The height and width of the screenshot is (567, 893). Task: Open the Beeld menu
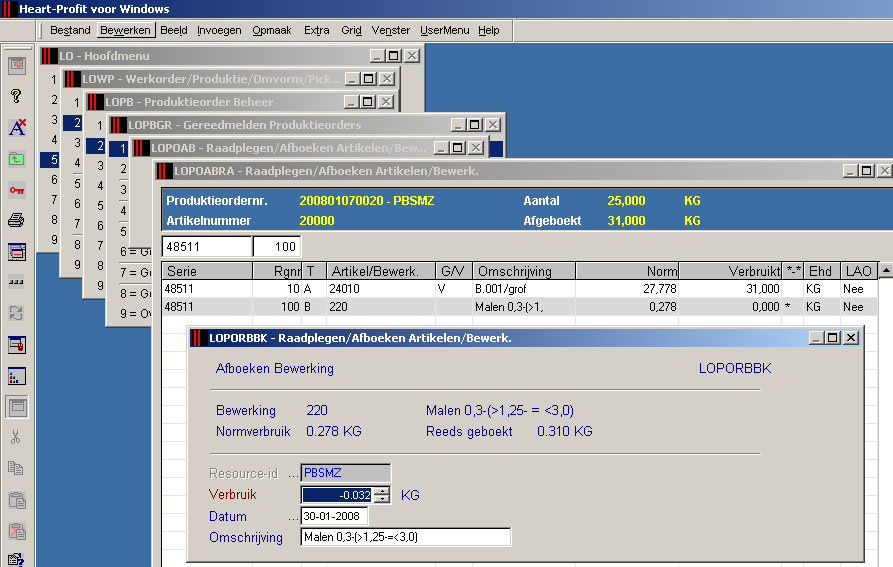point(174,30)
